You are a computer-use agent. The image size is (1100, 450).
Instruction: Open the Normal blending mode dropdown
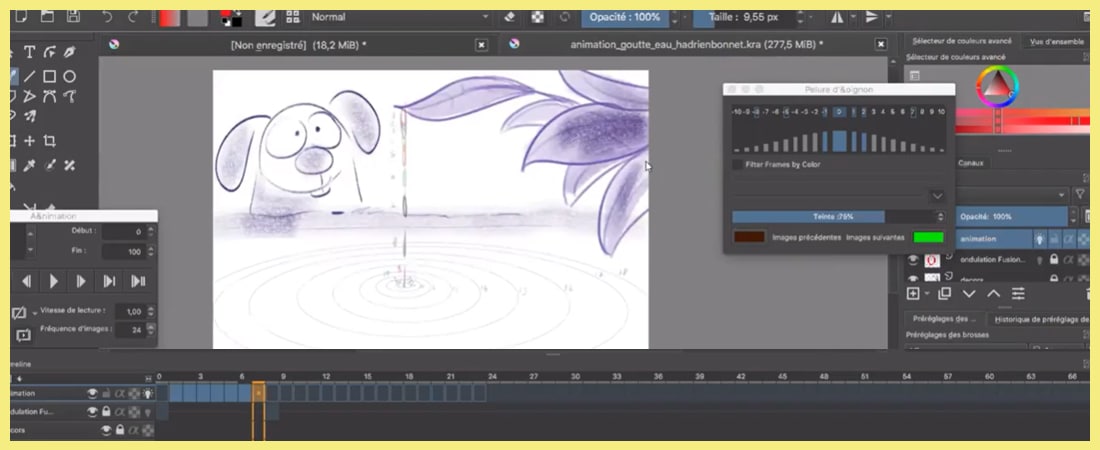pyautogui.click(x=398, y=17)
